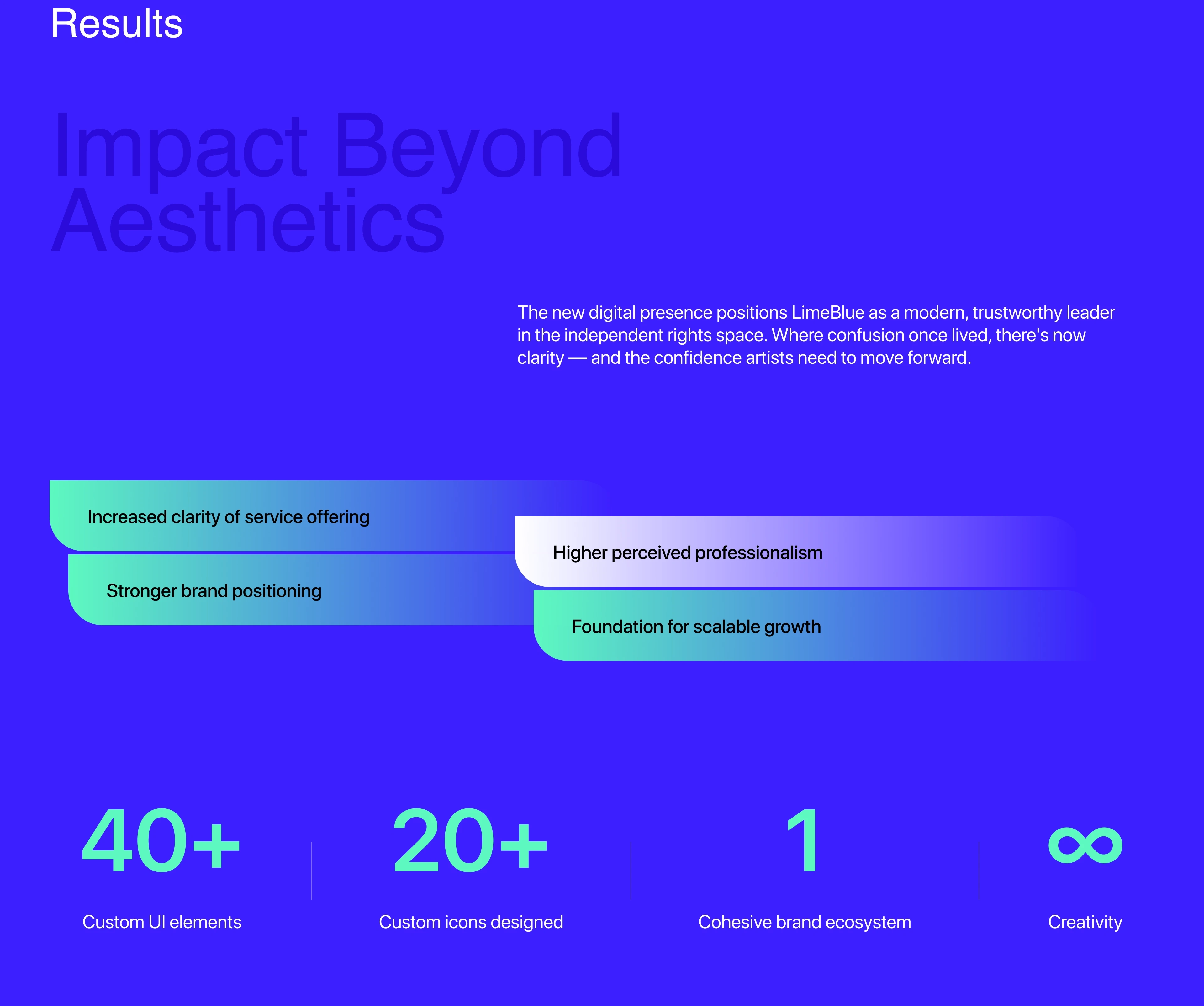Viewport: 1204px width, 1006px height.
Task: Click the Custom UI elements label
Action: tap(162, 922)
